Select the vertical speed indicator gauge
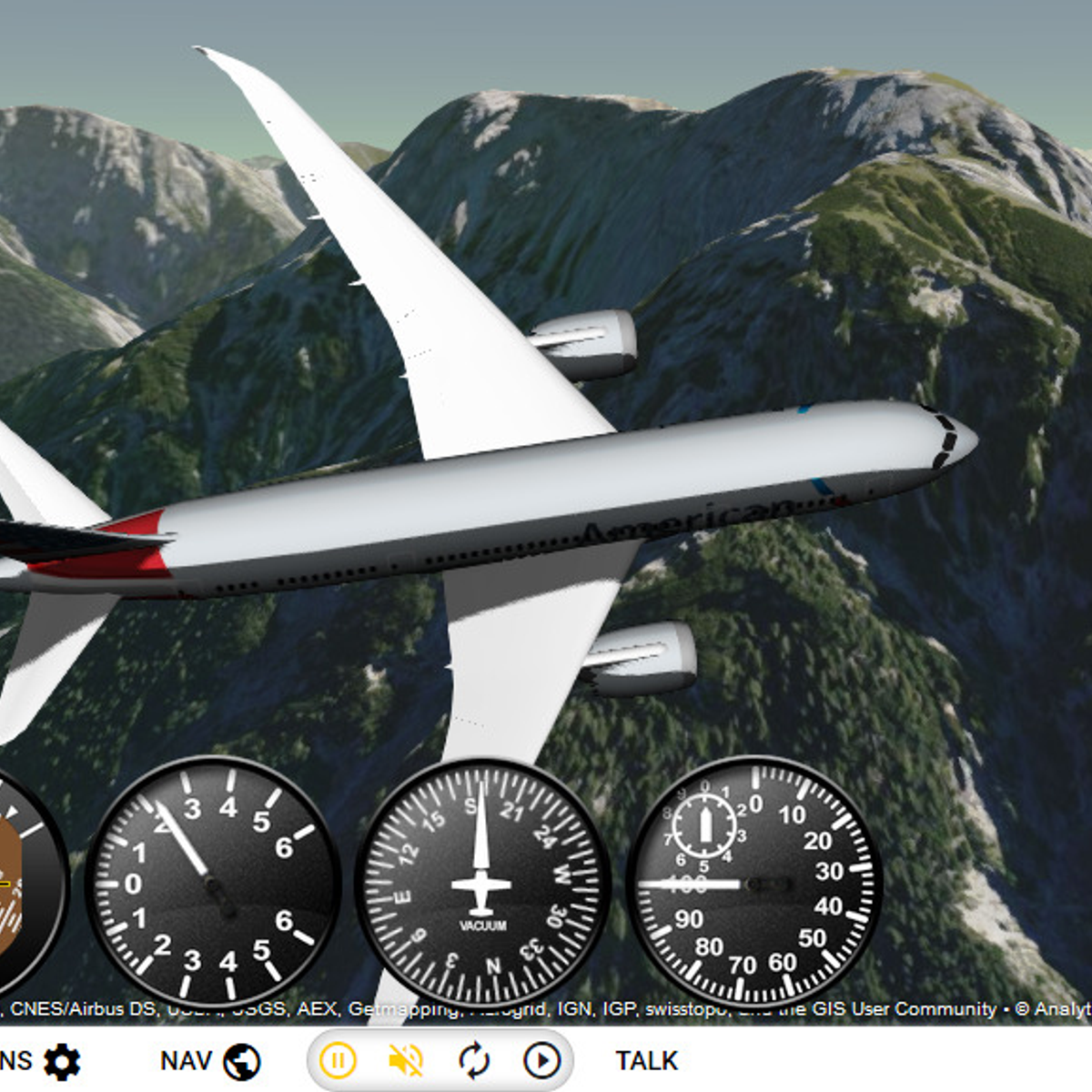The height and width of the screenshot is (1092, 1092). pos(213,883)
